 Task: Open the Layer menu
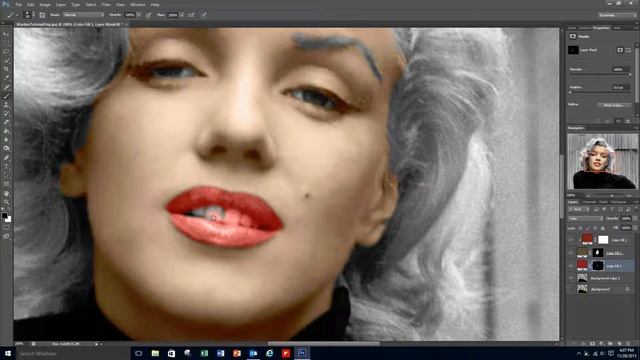pos(60,4)
